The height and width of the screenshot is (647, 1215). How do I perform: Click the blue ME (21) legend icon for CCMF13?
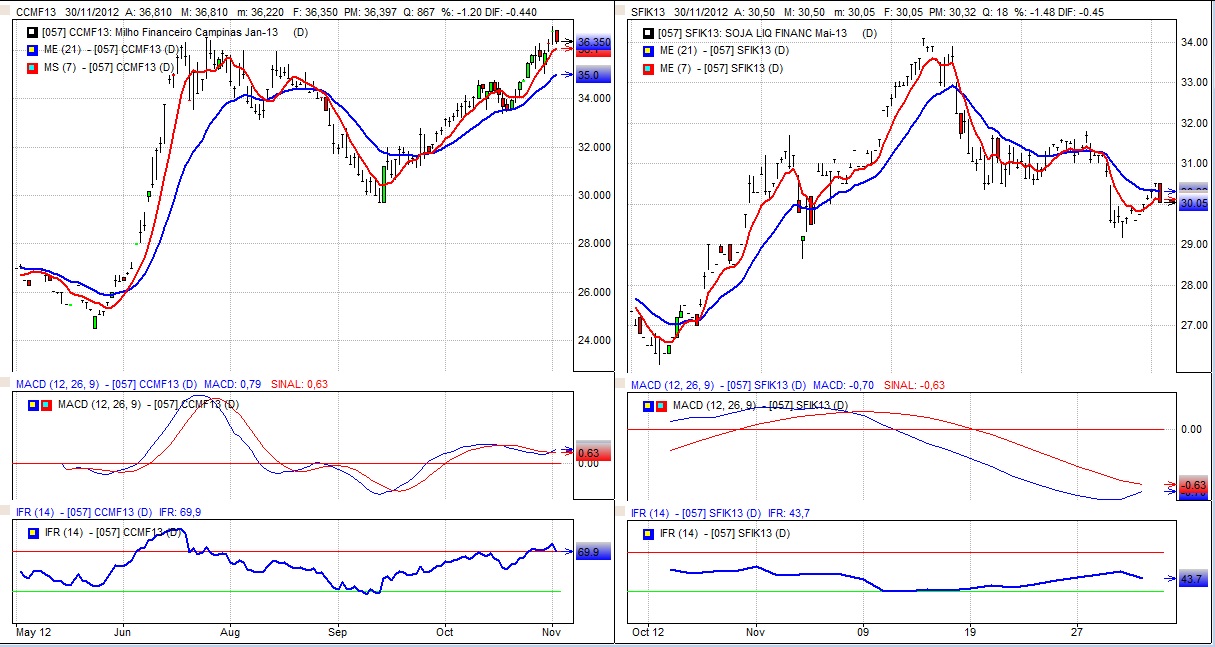point(33,50)
